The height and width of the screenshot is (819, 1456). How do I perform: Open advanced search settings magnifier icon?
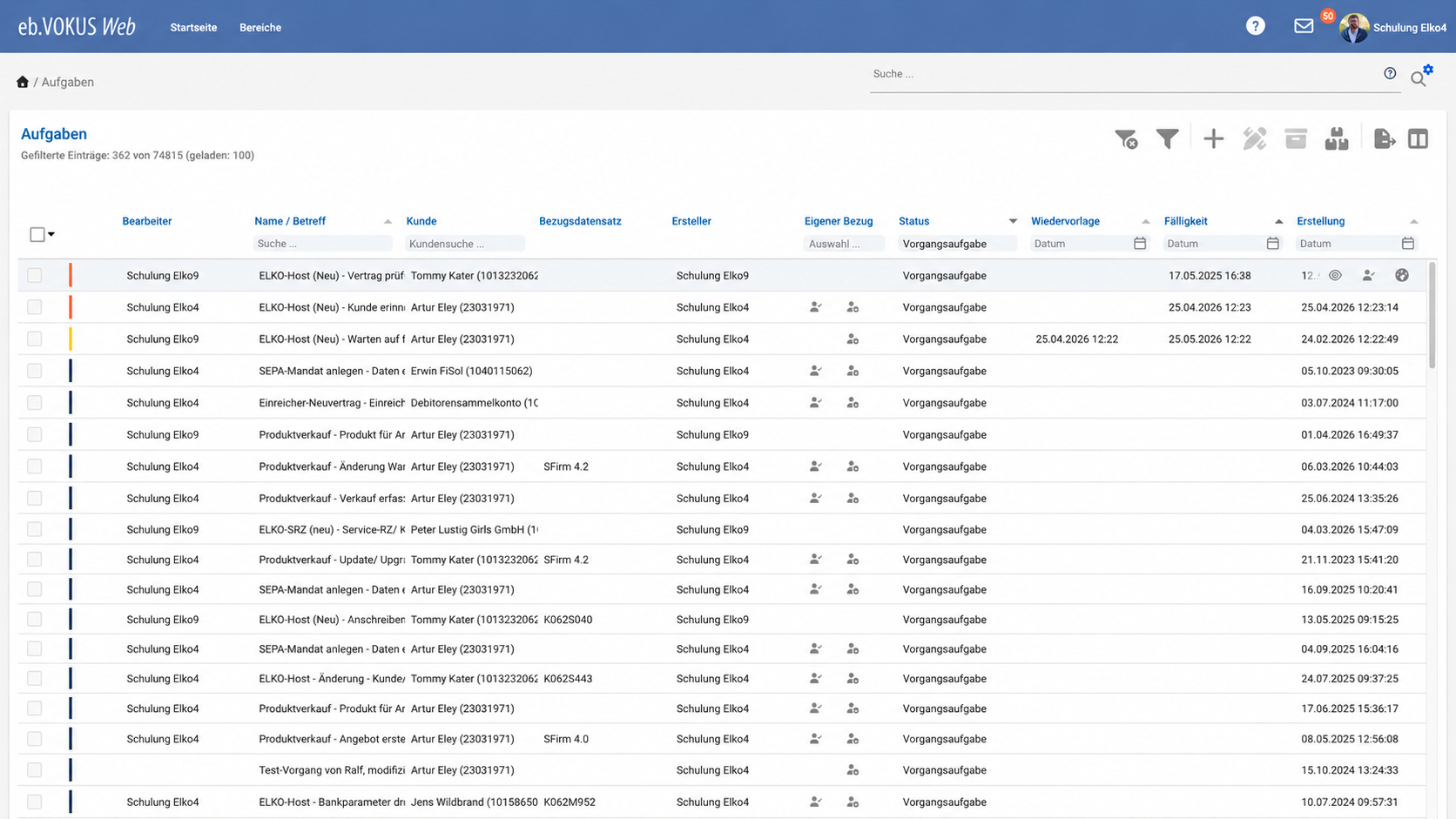point(1420,77)
